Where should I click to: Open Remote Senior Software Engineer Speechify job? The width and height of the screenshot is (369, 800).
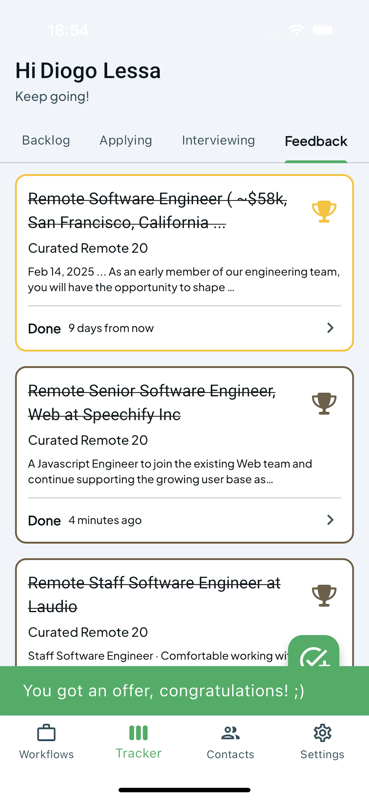[x=152, y=403]
